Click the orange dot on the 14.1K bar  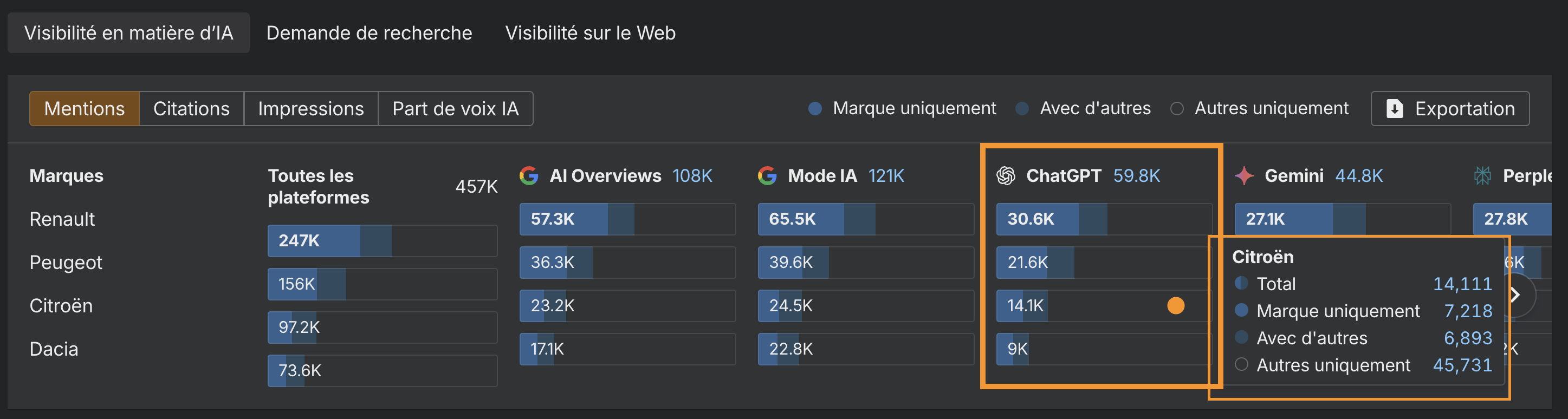1176,306
